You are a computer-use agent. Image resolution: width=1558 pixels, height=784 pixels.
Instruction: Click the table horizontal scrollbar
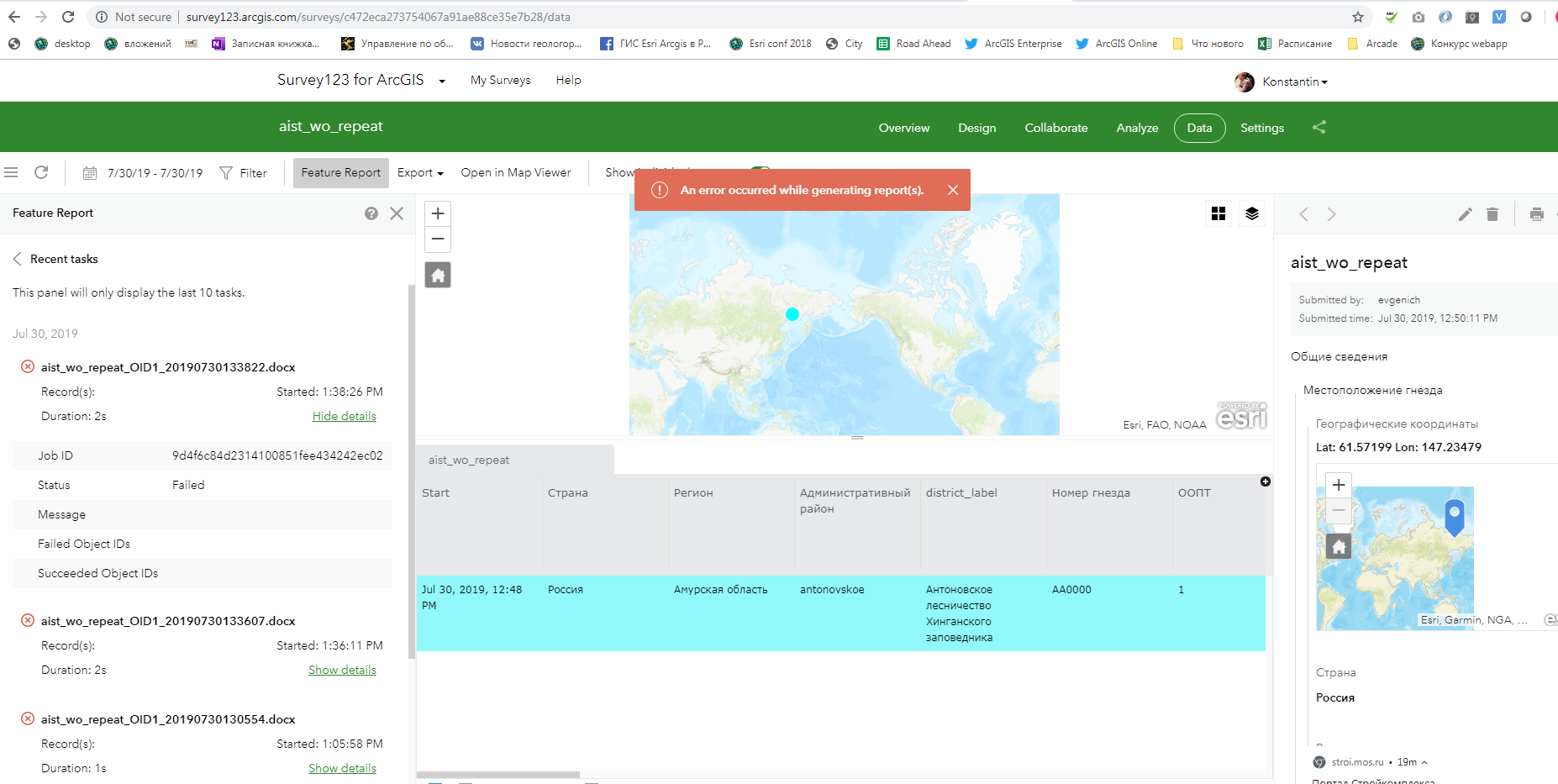tap(498, 775)
